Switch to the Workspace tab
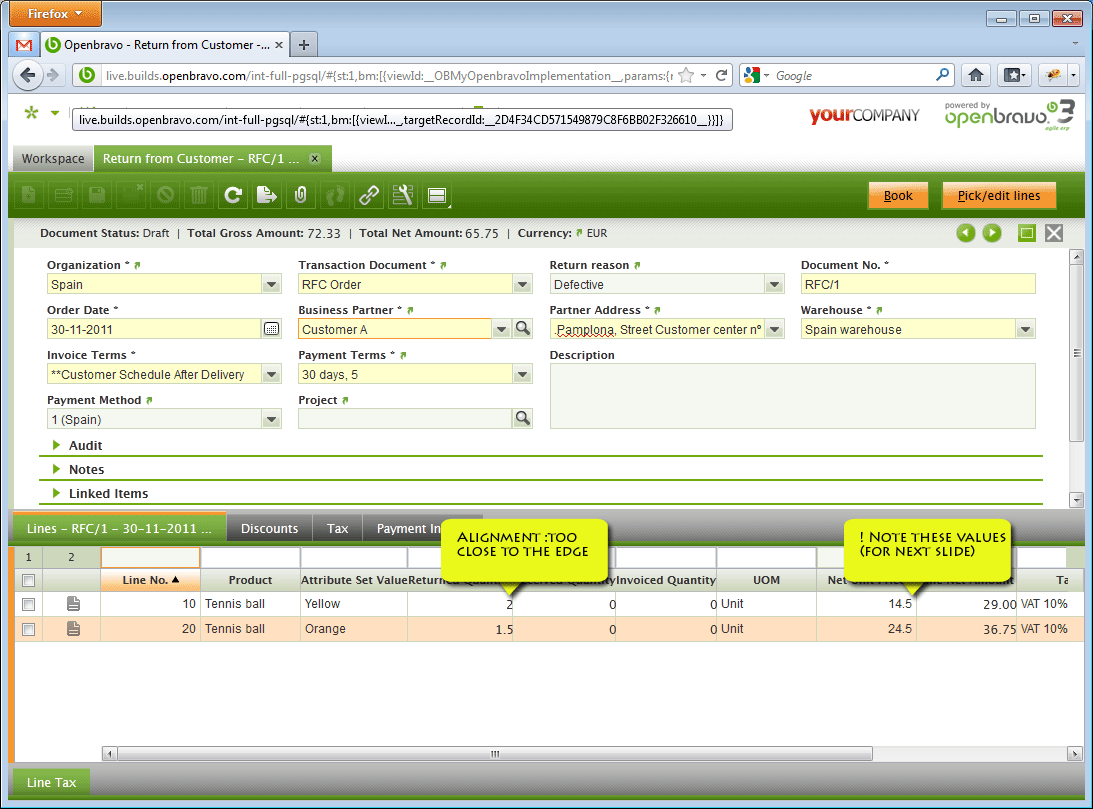1093x809 pixels. [53, 159]
